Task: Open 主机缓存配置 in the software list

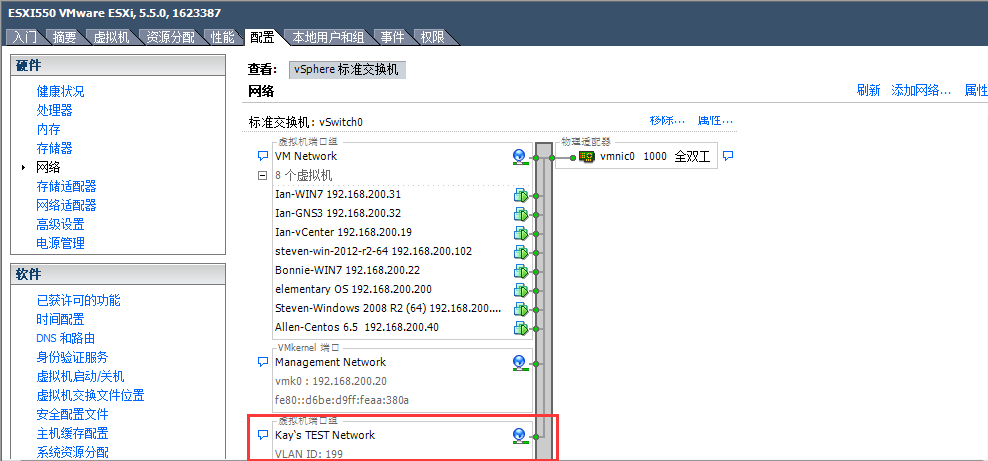Action: click(x=72, y=433)
